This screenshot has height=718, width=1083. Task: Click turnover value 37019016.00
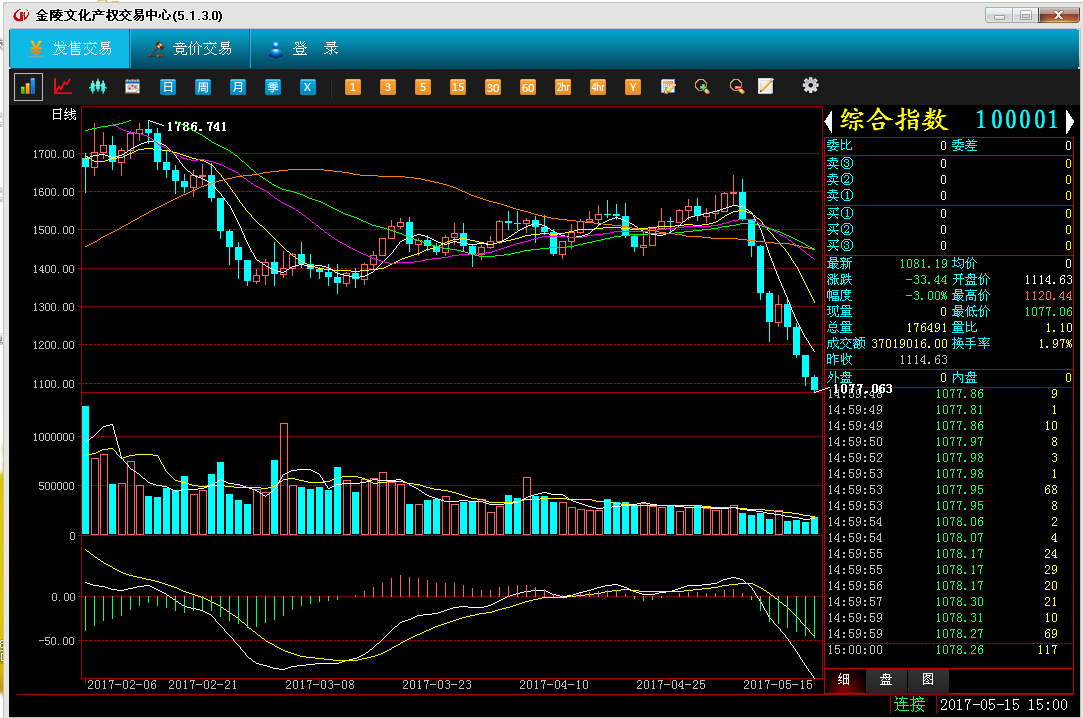click(x=910, y=343)
